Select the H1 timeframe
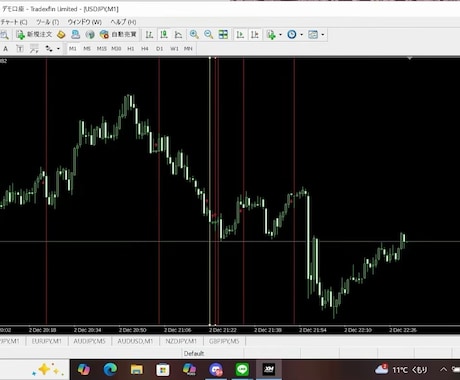Screen dimensions: 460x380 pos(131,49)
